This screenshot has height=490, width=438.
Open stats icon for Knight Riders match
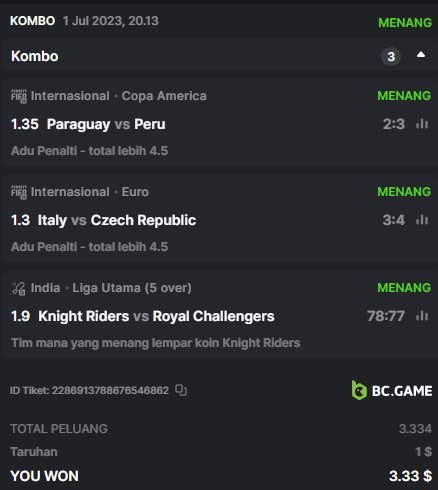click(422, 316)
